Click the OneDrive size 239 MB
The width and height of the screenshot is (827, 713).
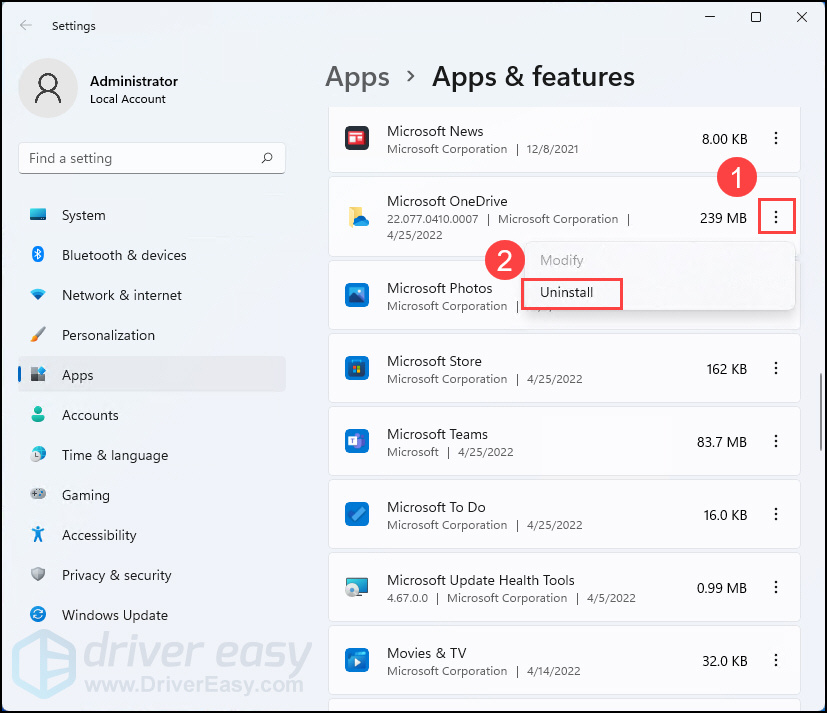click(x=723, y=218)
